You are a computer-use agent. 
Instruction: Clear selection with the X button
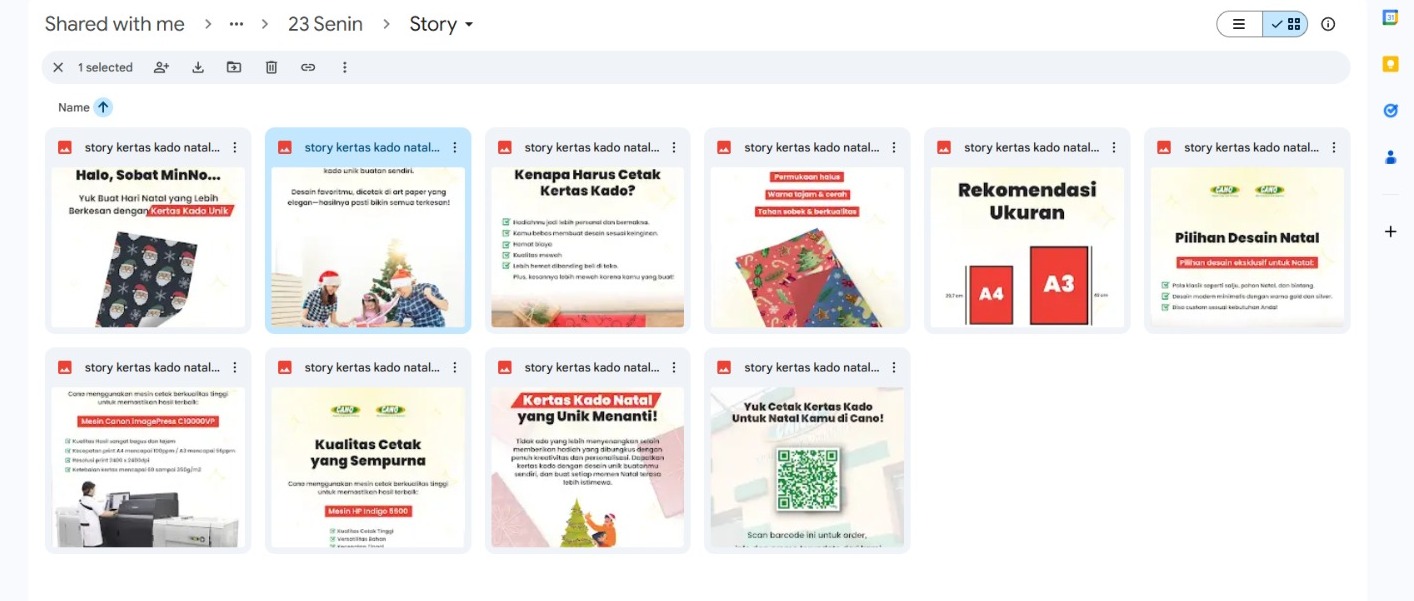pyautogui.click(x=58, y=67)
